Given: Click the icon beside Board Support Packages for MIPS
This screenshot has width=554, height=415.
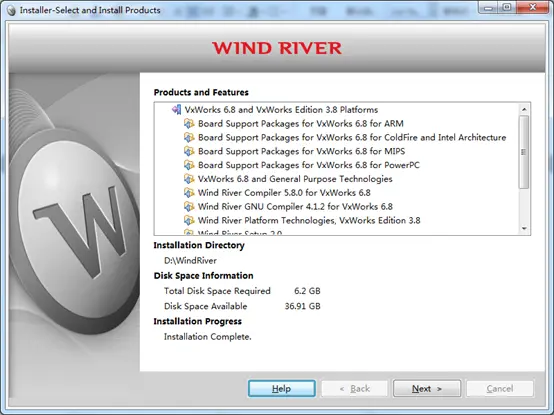Looking at the screenshot, I should point(189,151).
